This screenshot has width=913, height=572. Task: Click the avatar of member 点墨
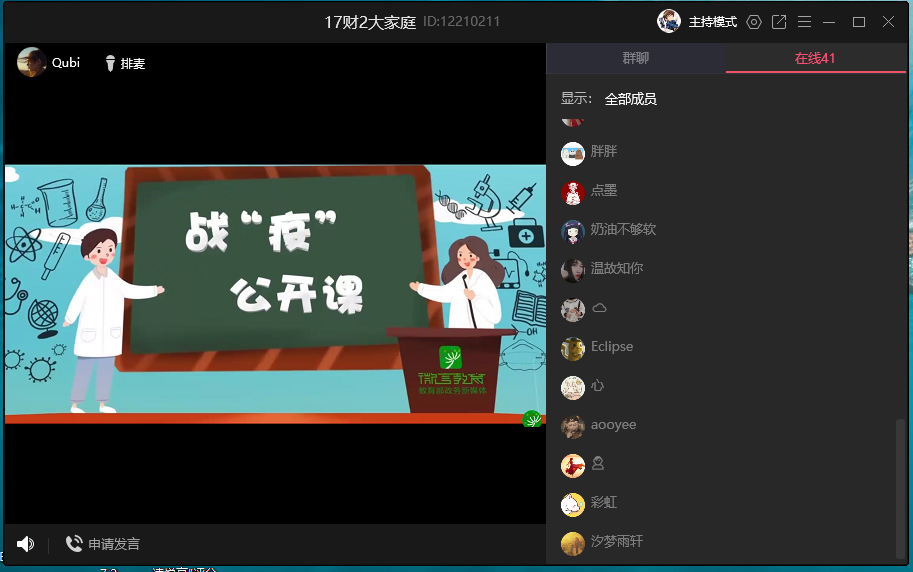(573, 193)
